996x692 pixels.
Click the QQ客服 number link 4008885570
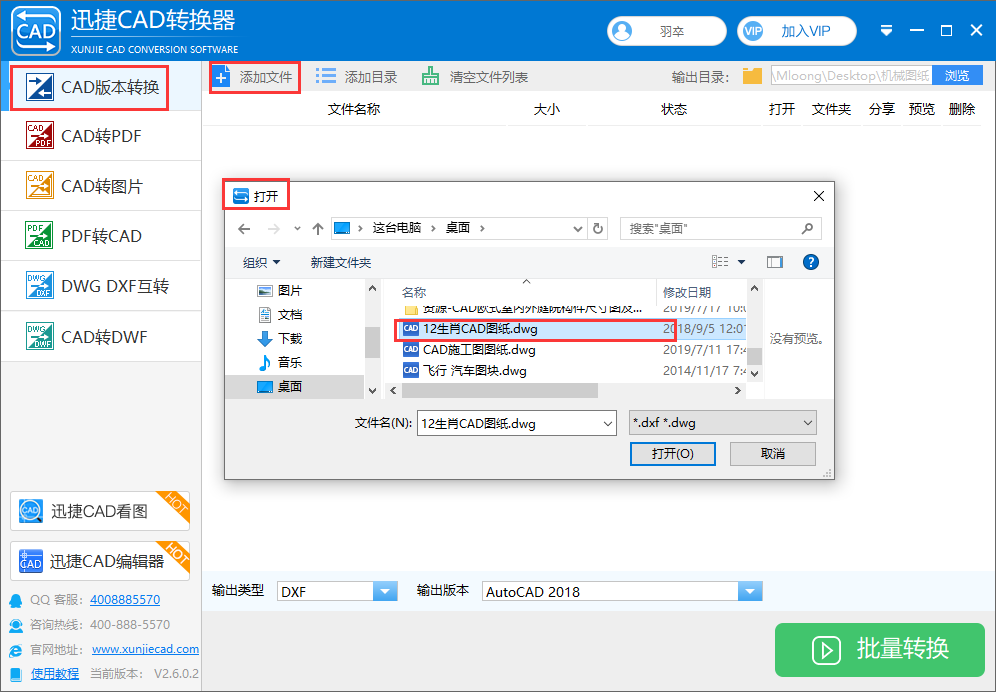tap(125, 599)
